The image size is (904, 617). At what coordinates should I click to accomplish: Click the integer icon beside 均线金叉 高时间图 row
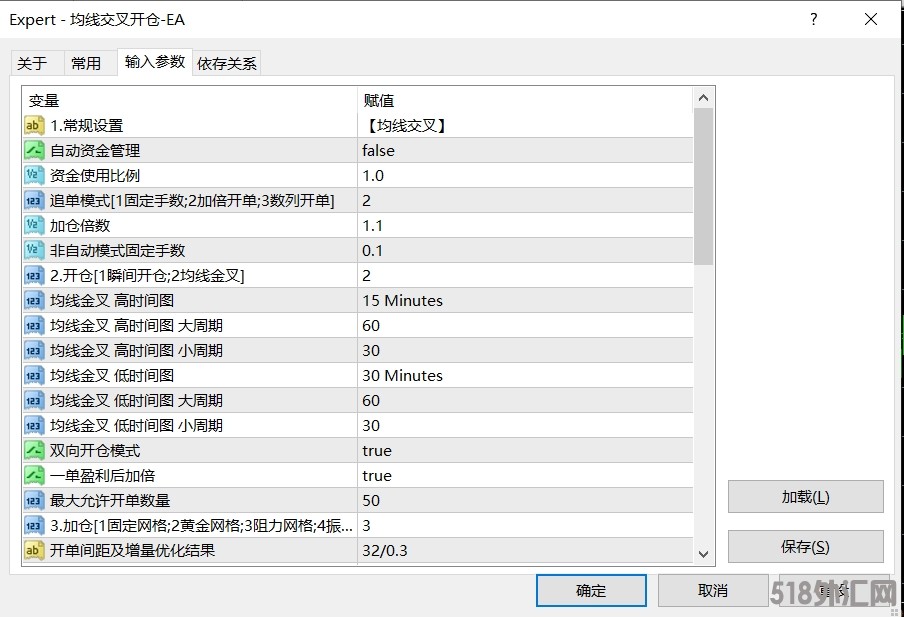pyautogui.click(x=34, y=300)
